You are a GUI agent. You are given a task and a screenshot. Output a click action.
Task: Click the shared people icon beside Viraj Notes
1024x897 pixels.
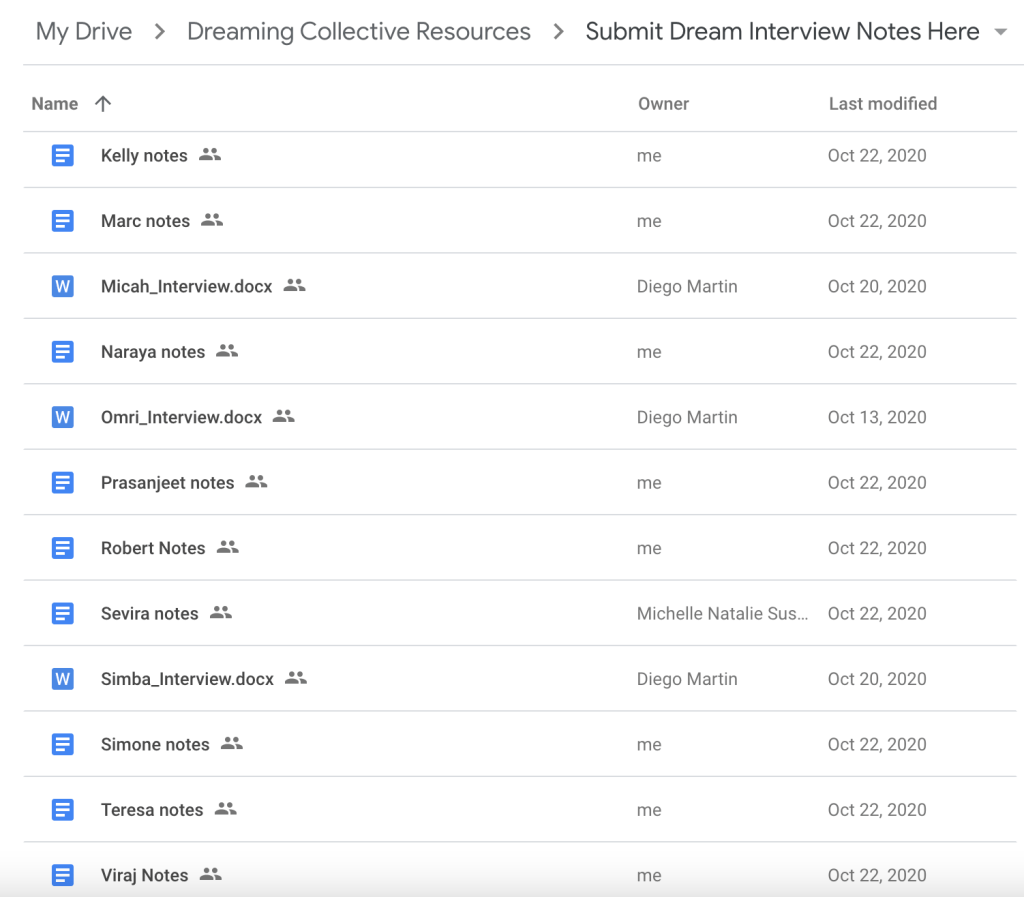click(x=210, y=875)
